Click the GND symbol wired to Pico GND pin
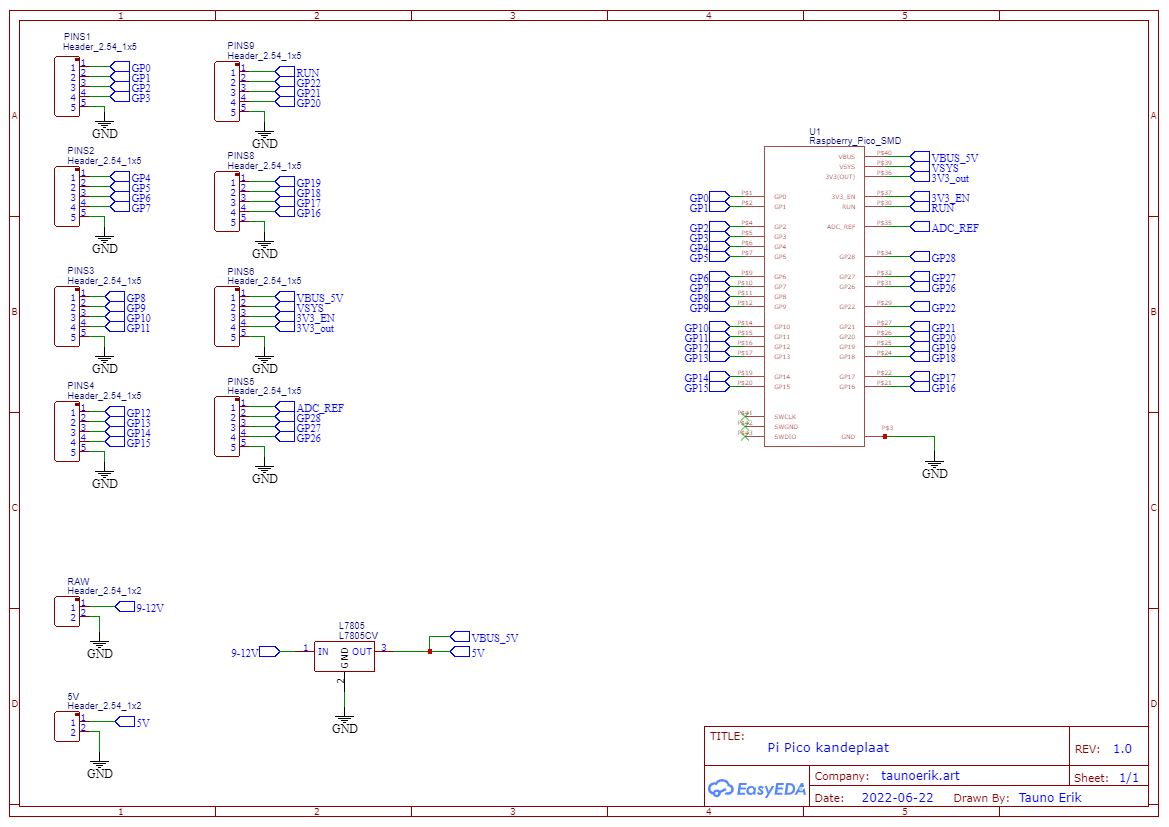Screen dimensions: 1169x827 tap(934, 467)
